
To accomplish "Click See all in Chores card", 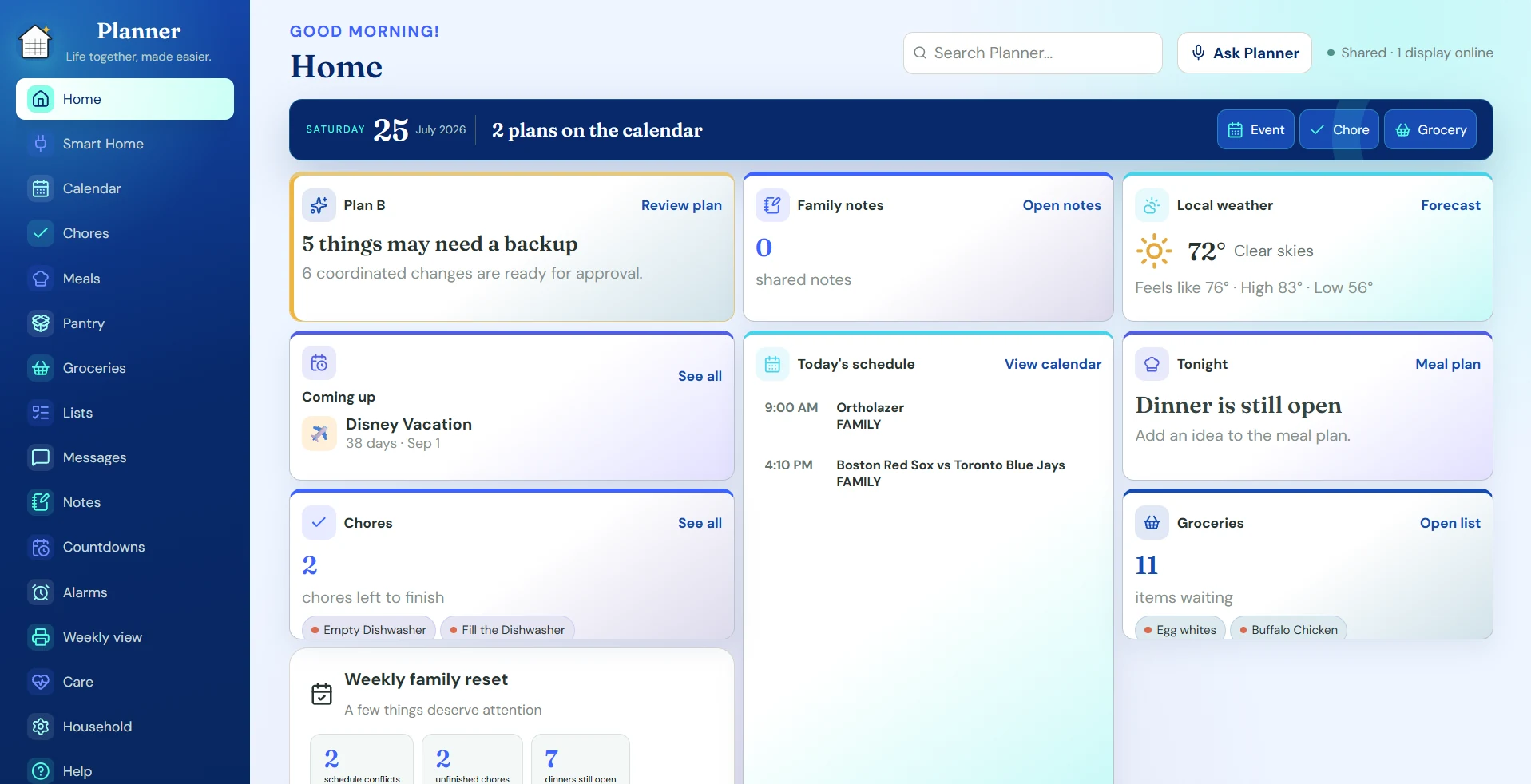I will pos(700,523).
